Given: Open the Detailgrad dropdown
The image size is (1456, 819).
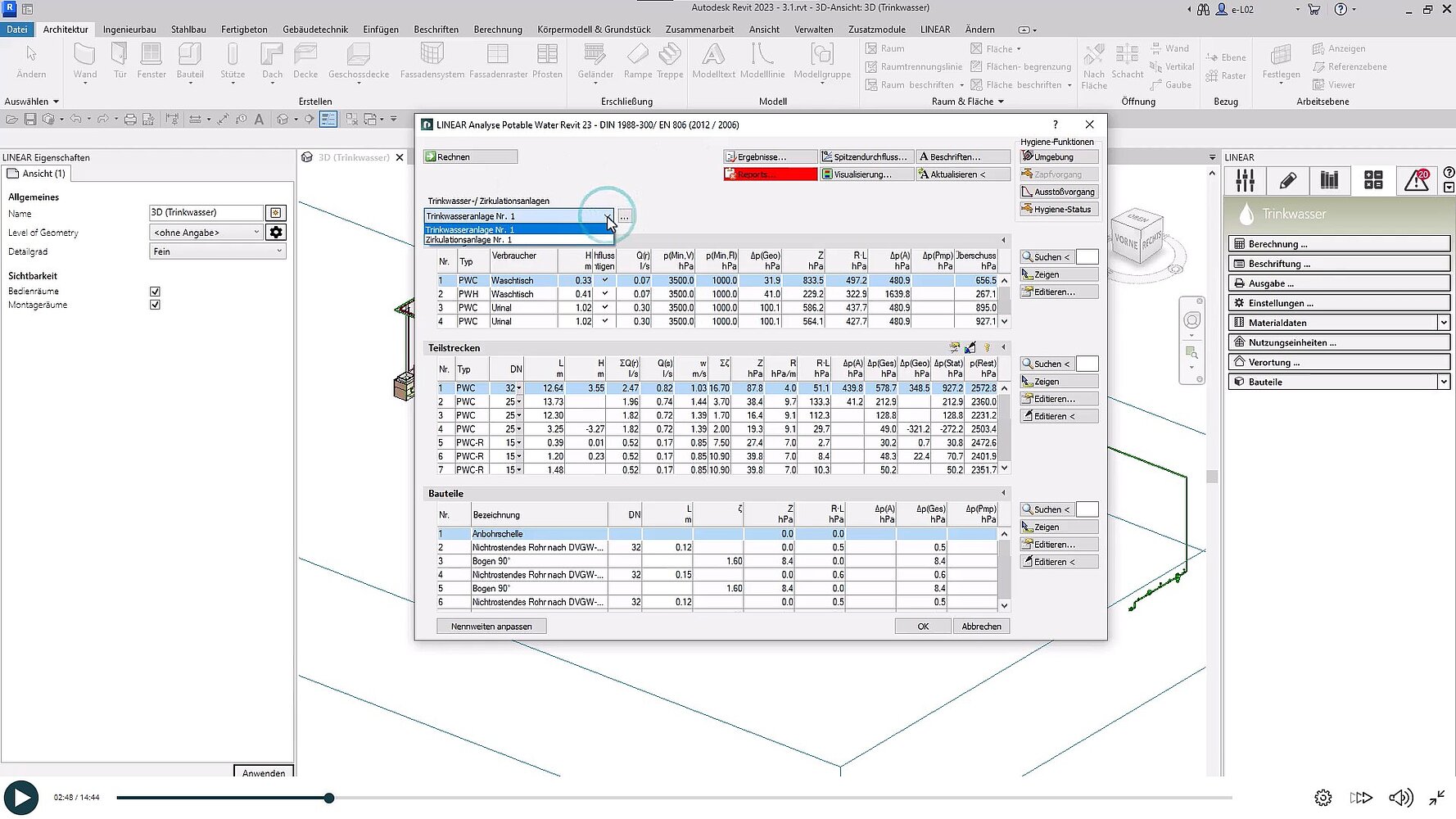Looking at the screenshot, I should click(218, 251).
